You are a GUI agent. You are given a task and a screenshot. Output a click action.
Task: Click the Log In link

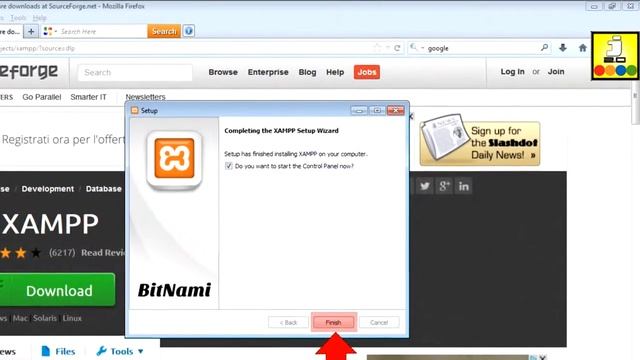pos(513,72)
